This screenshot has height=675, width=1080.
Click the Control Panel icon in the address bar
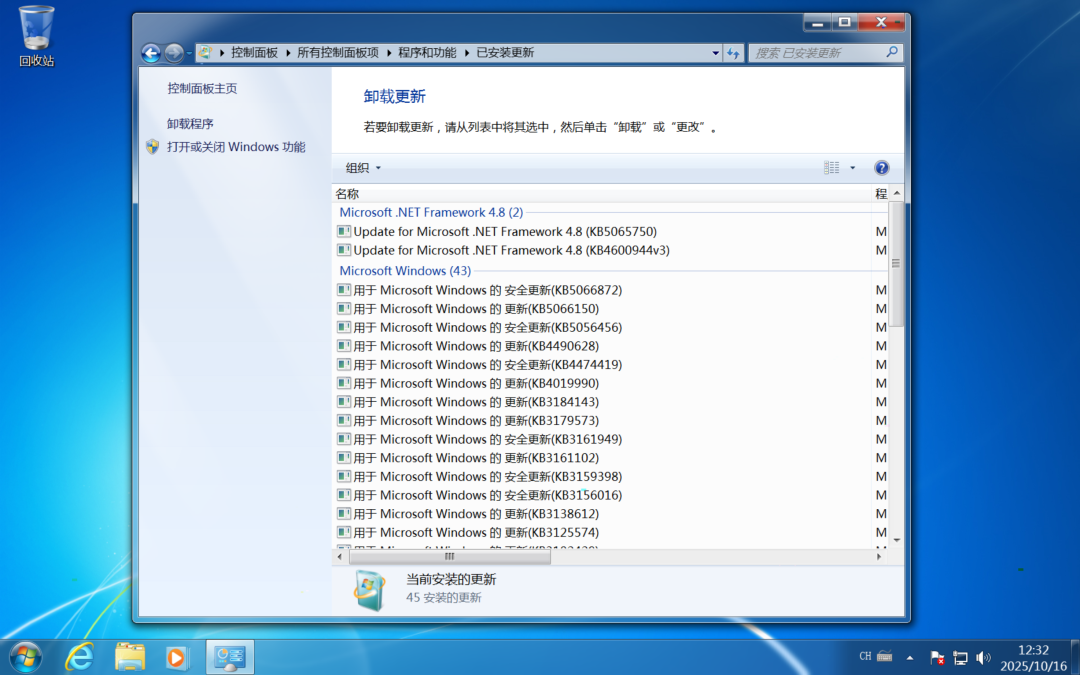click(x=205, y=52)
